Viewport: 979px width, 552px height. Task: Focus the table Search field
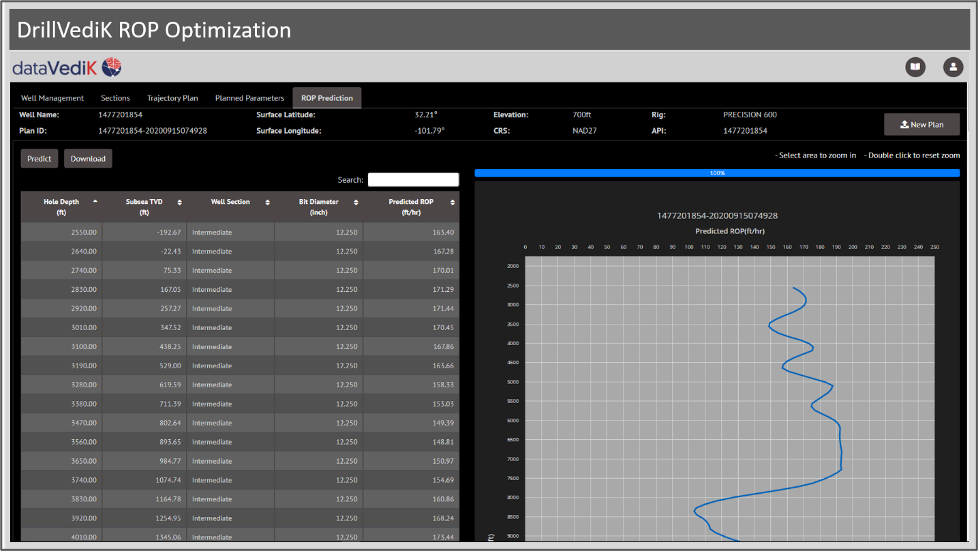click(x=413, y=180)
